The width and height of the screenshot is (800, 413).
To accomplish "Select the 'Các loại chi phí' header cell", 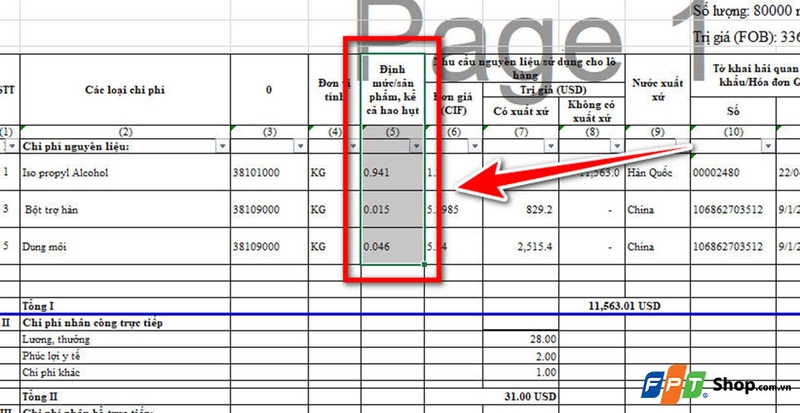I will (x=125, y=90).
